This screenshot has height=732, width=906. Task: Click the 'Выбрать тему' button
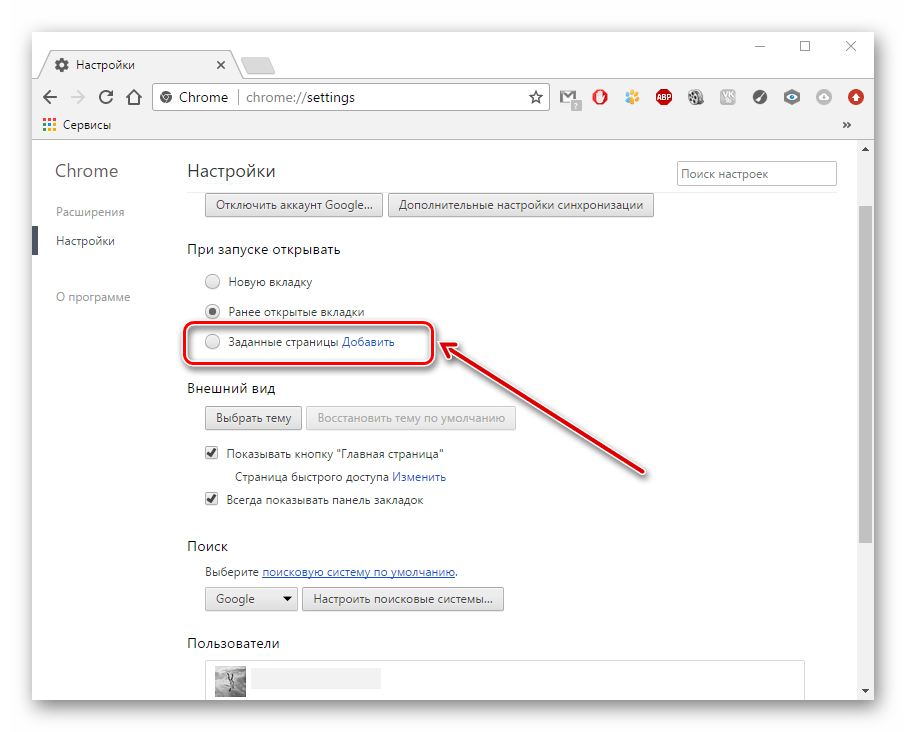click(253, 418)
